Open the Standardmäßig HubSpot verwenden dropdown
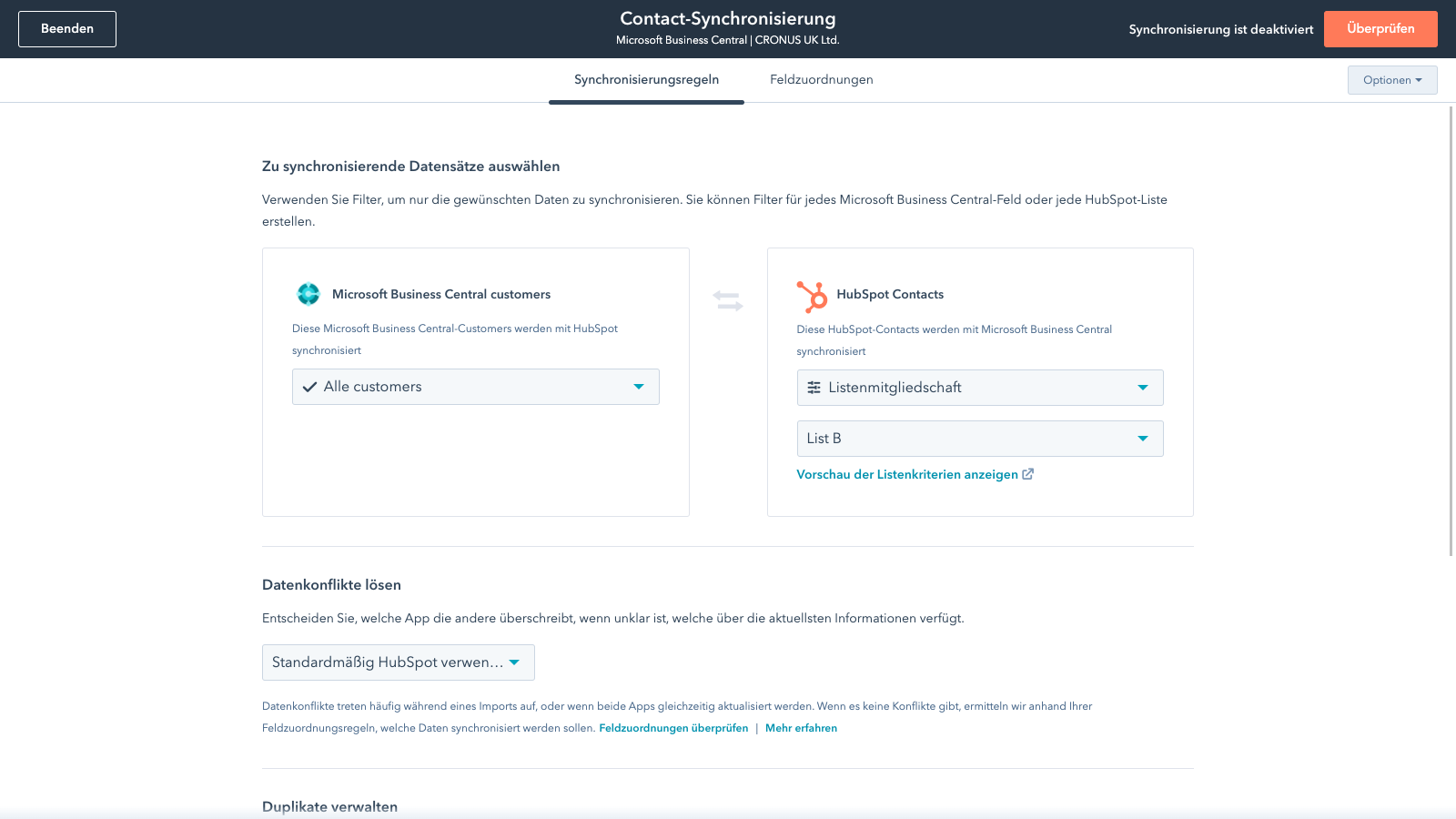This screenshot has width=1456, height=819. click(398, 662)
